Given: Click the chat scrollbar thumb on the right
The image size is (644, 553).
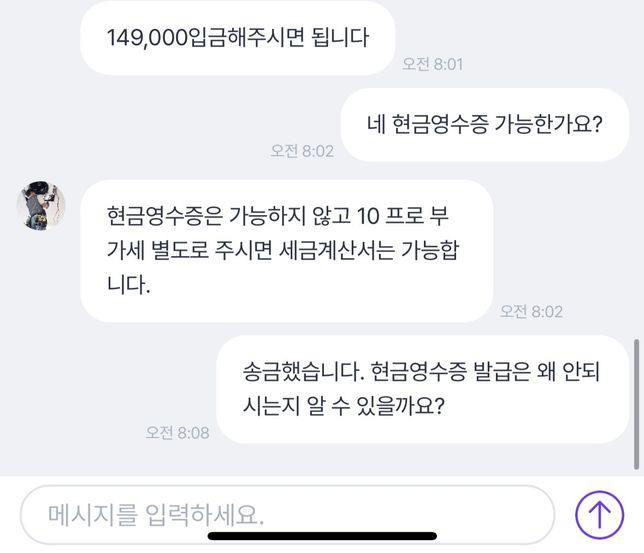Looking at the screenshot, I should tap(636, 404).
